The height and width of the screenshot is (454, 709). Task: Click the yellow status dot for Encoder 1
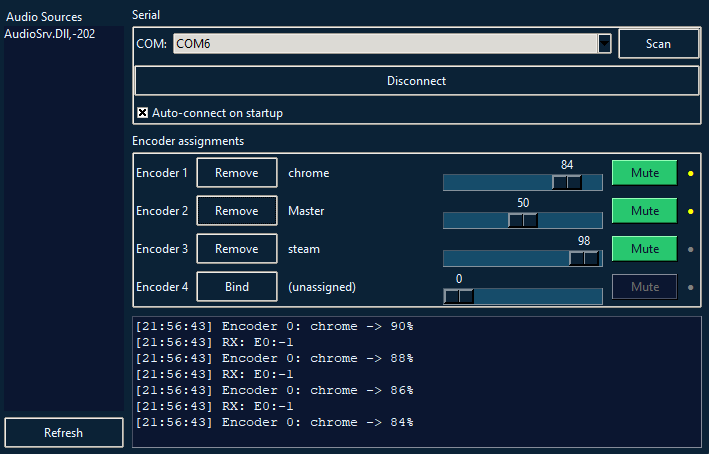(x=690, y=173)
